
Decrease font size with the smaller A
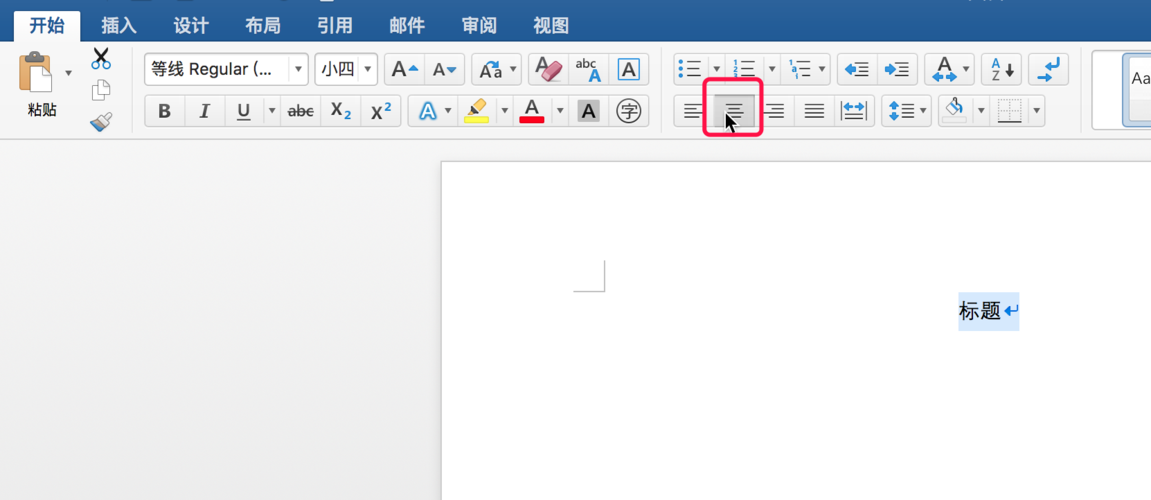[444, 70]
